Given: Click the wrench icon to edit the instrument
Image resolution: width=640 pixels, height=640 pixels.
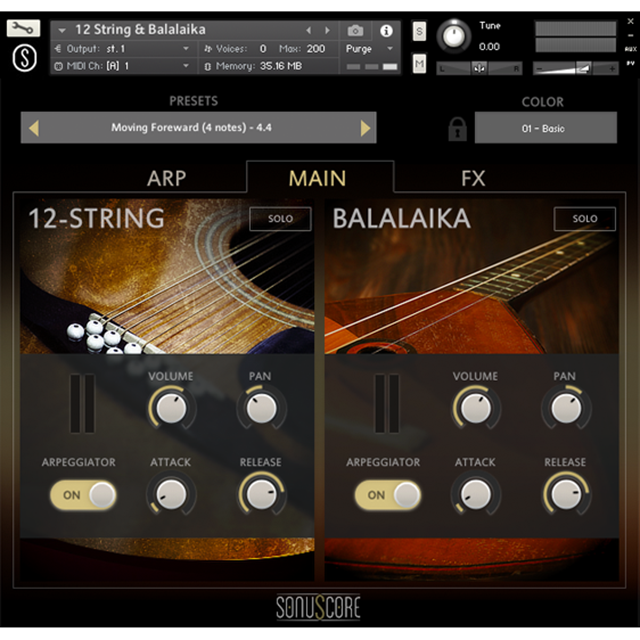Looking at the screenshot, I should 23,29.
